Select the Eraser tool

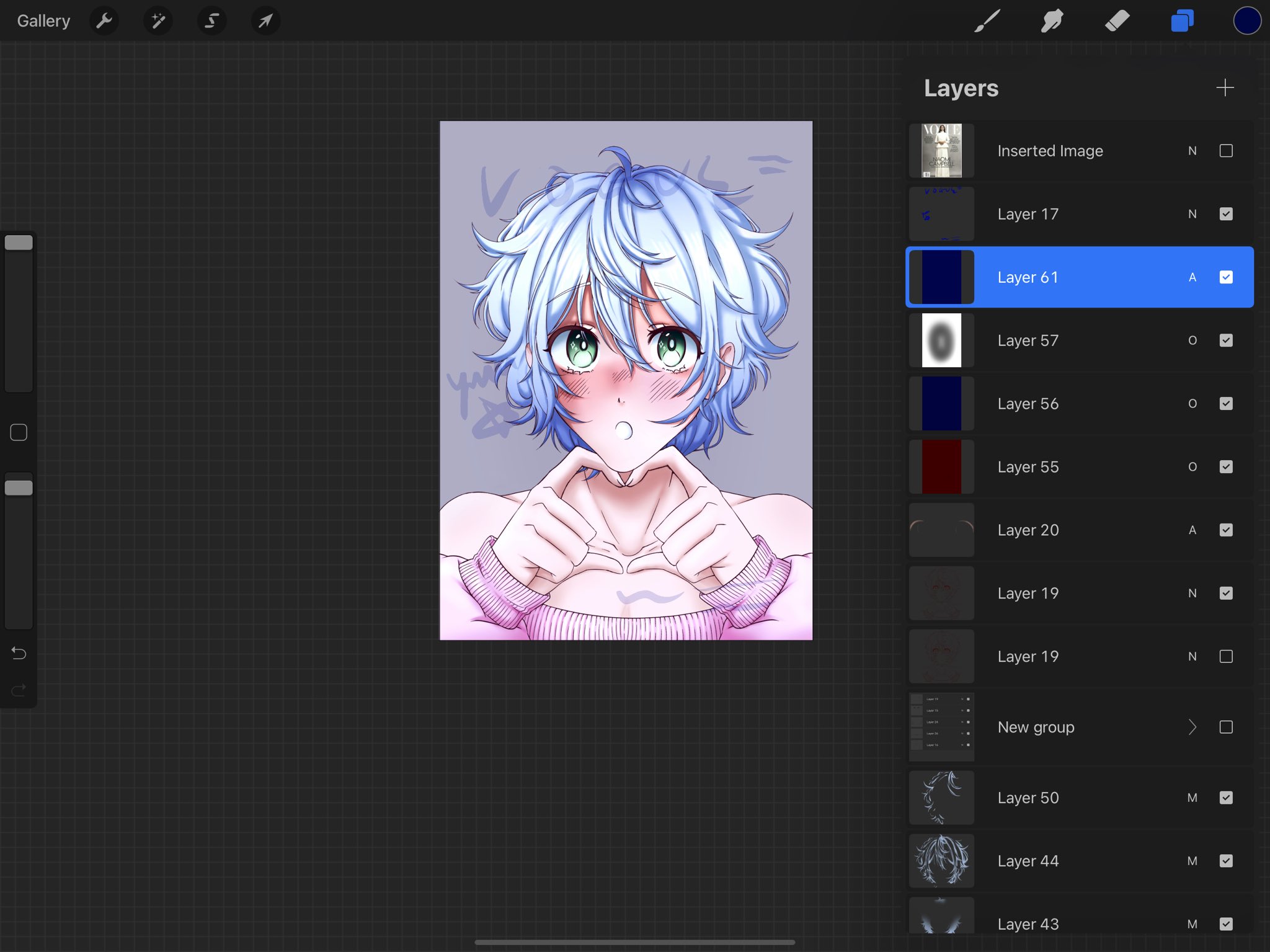1117,21
